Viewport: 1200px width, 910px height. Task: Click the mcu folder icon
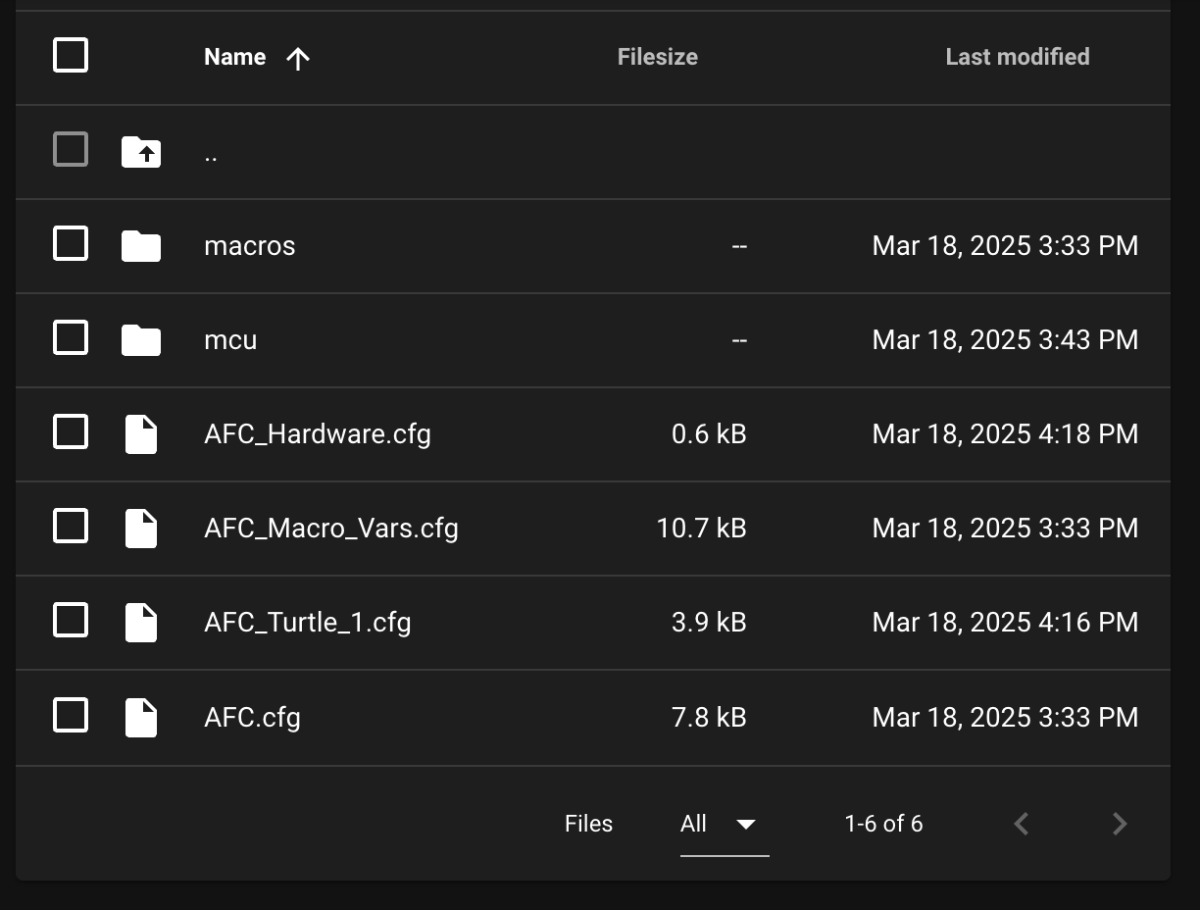(x=141, y=340)
